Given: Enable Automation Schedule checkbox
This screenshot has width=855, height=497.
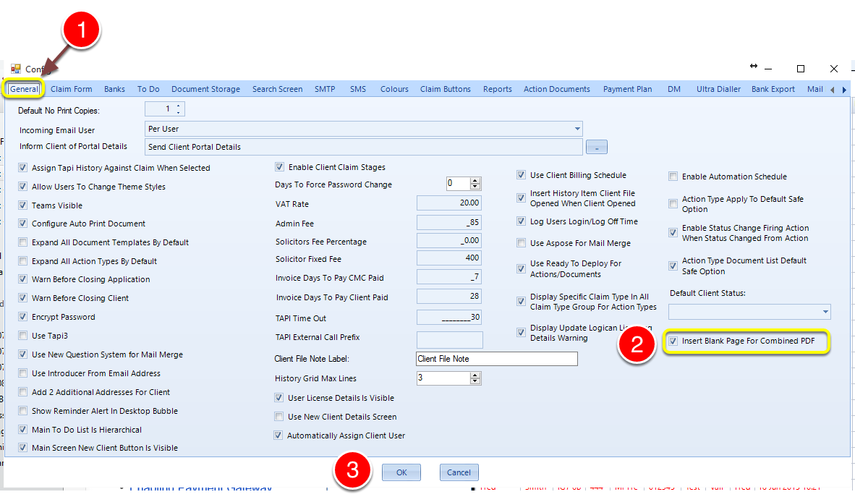Looking at the screenshot, I should [x=673, y=176].
